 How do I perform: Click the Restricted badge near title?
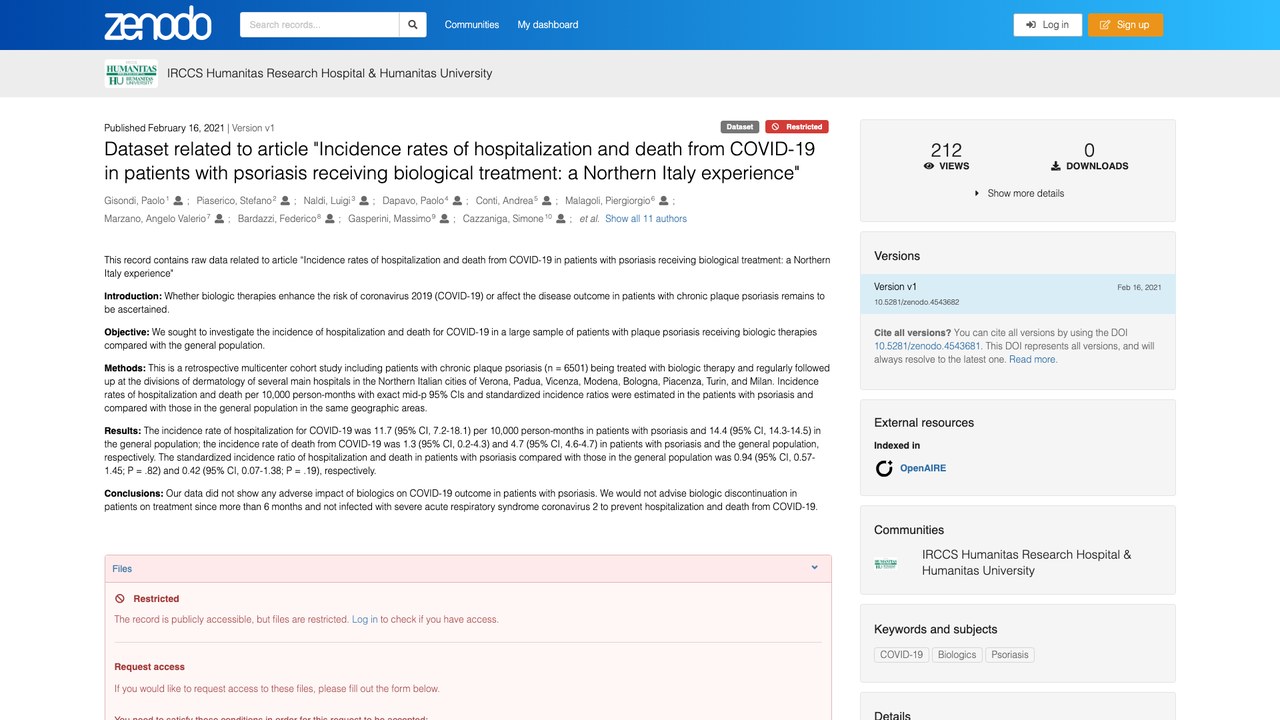point(797,127)
